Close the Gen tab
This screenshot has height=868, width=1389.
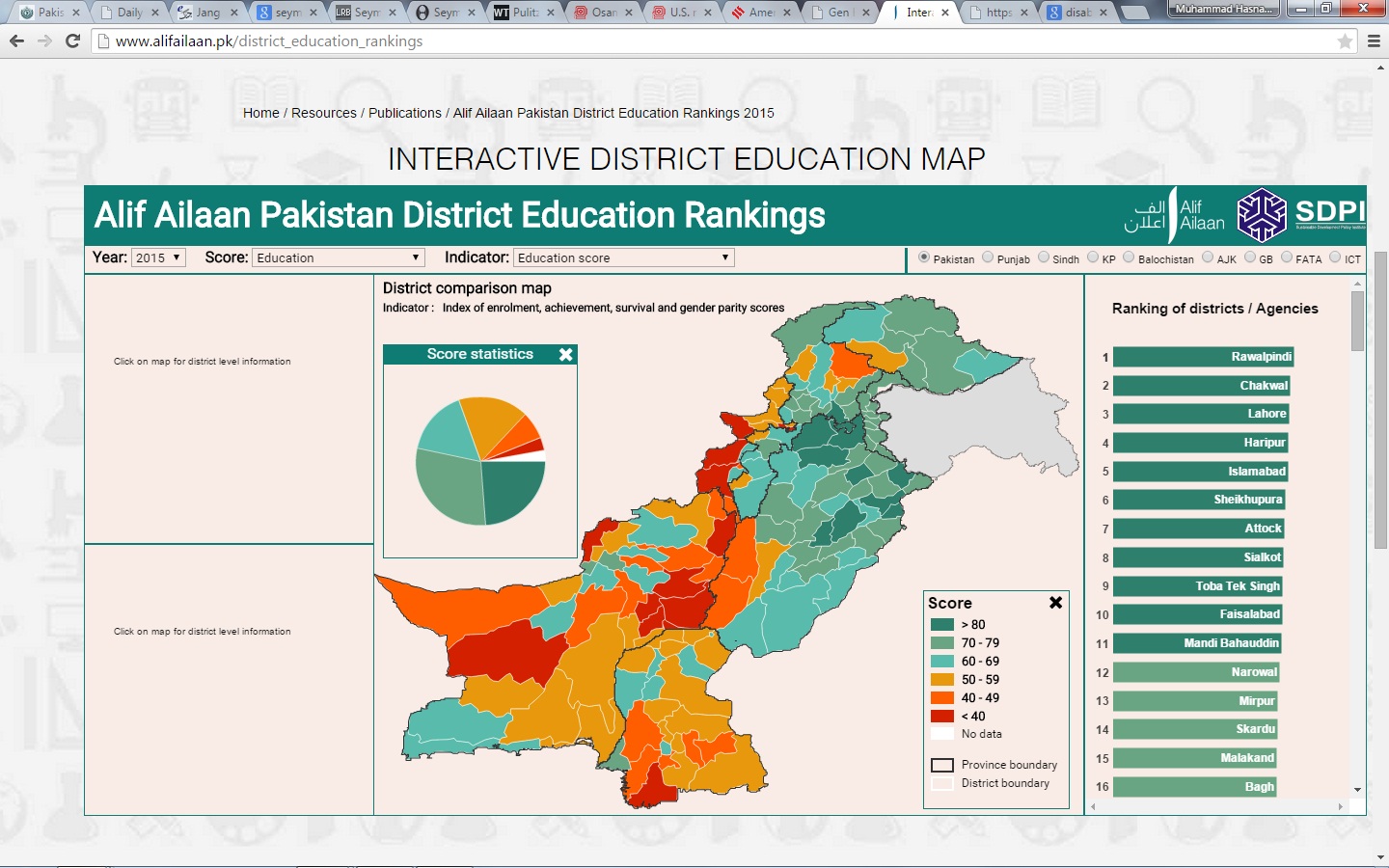865,13
